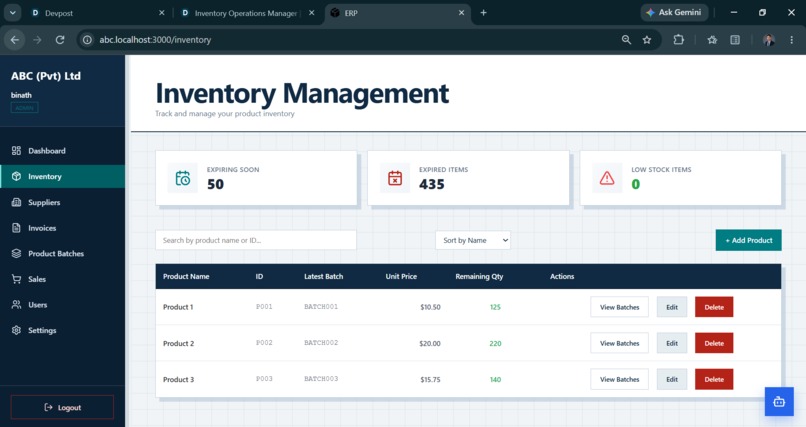Click the Settings gear icon in sidebar
This screenshot has width=806, height=427.
16,330
